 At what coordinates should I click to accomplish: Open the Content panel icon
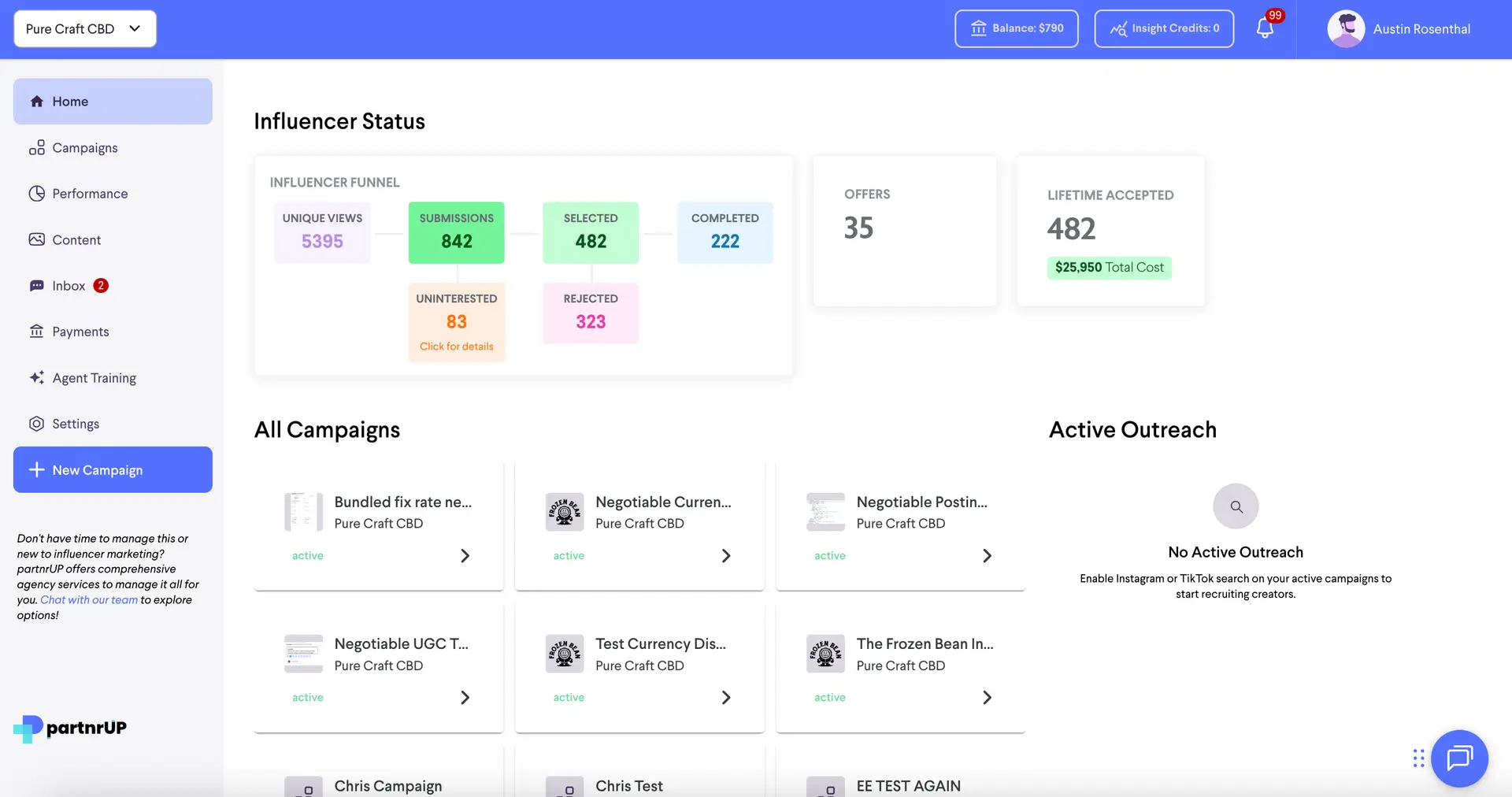coord(37,239)
